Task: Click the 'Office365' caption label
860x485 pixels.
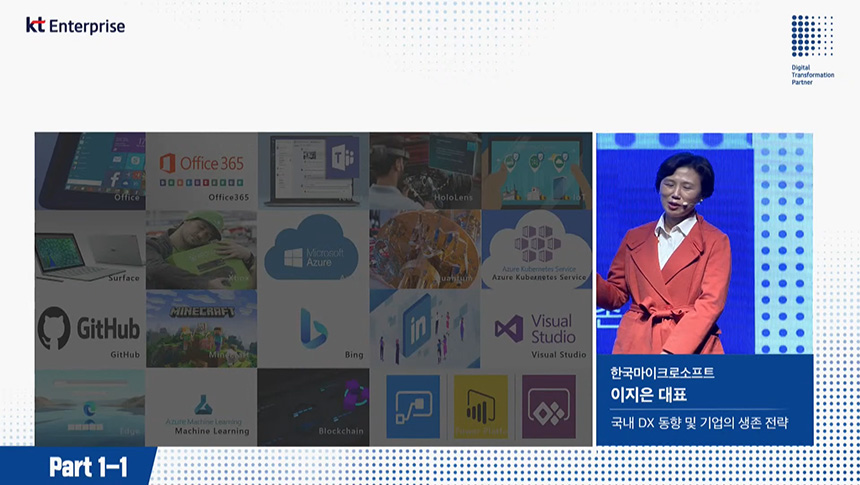Action: 229,197
